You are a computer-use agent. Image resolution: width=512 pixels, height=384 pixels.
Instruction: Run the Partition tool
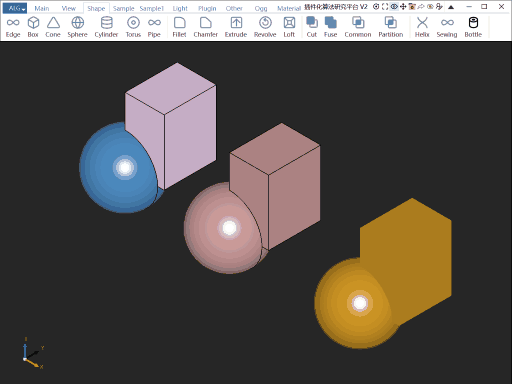point(391,27)
